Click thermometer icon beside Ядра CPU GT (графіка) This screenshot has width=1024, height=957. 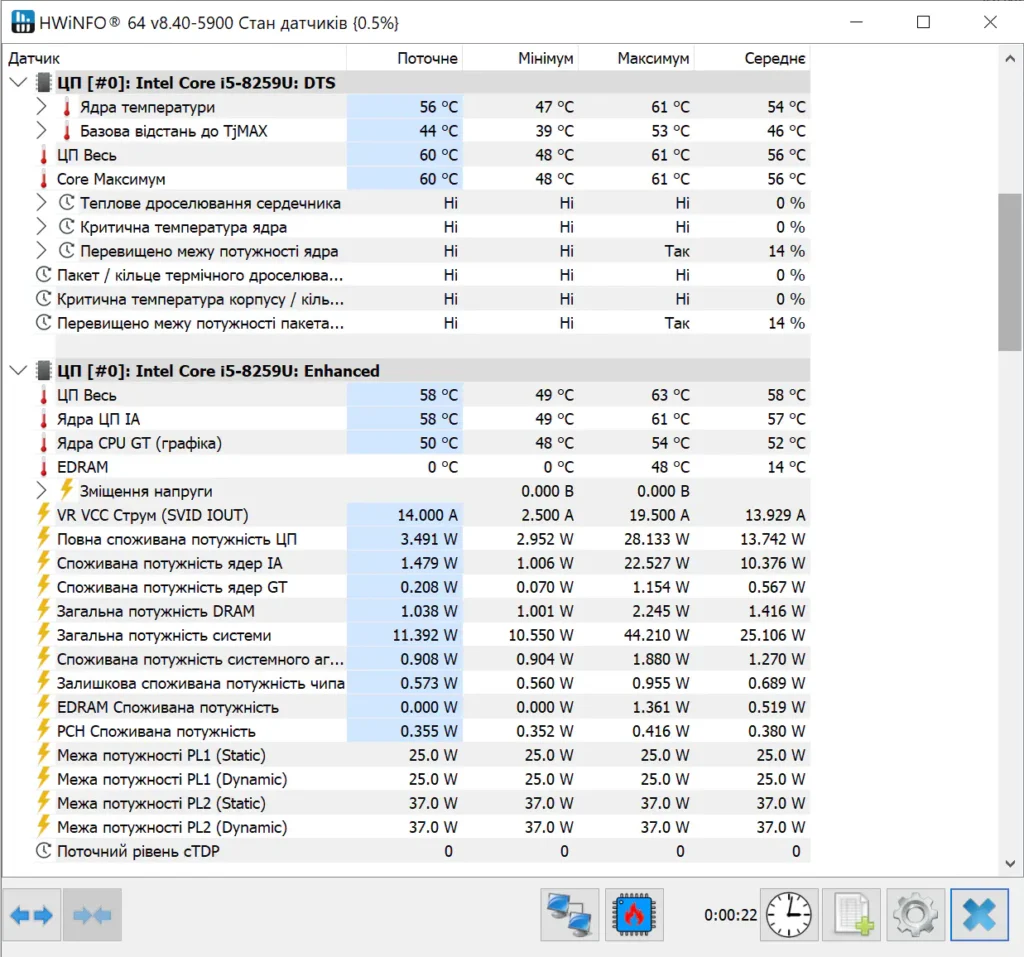tap(44, 443)
